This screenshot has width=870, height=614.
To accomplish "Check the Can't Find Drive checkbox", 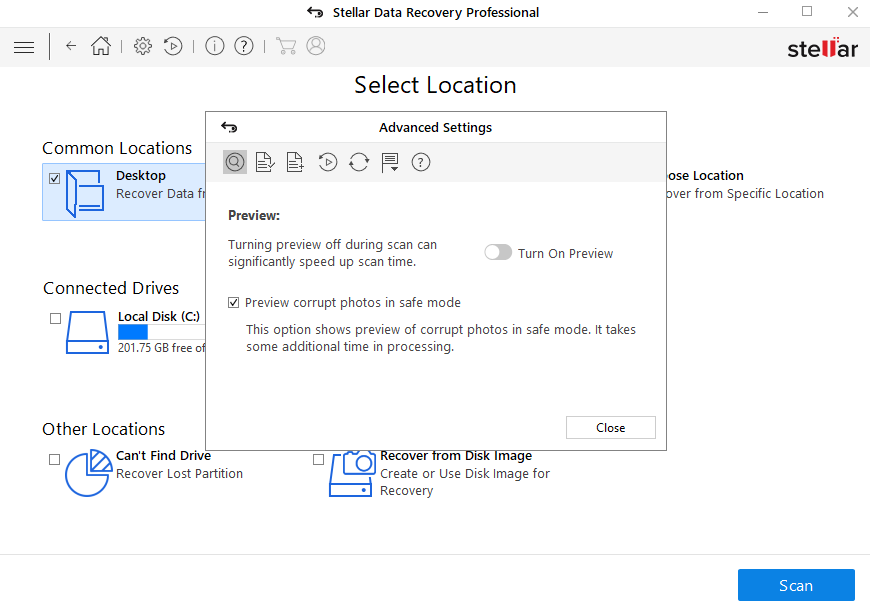I will pyautogui.click(x=54, y=459).
